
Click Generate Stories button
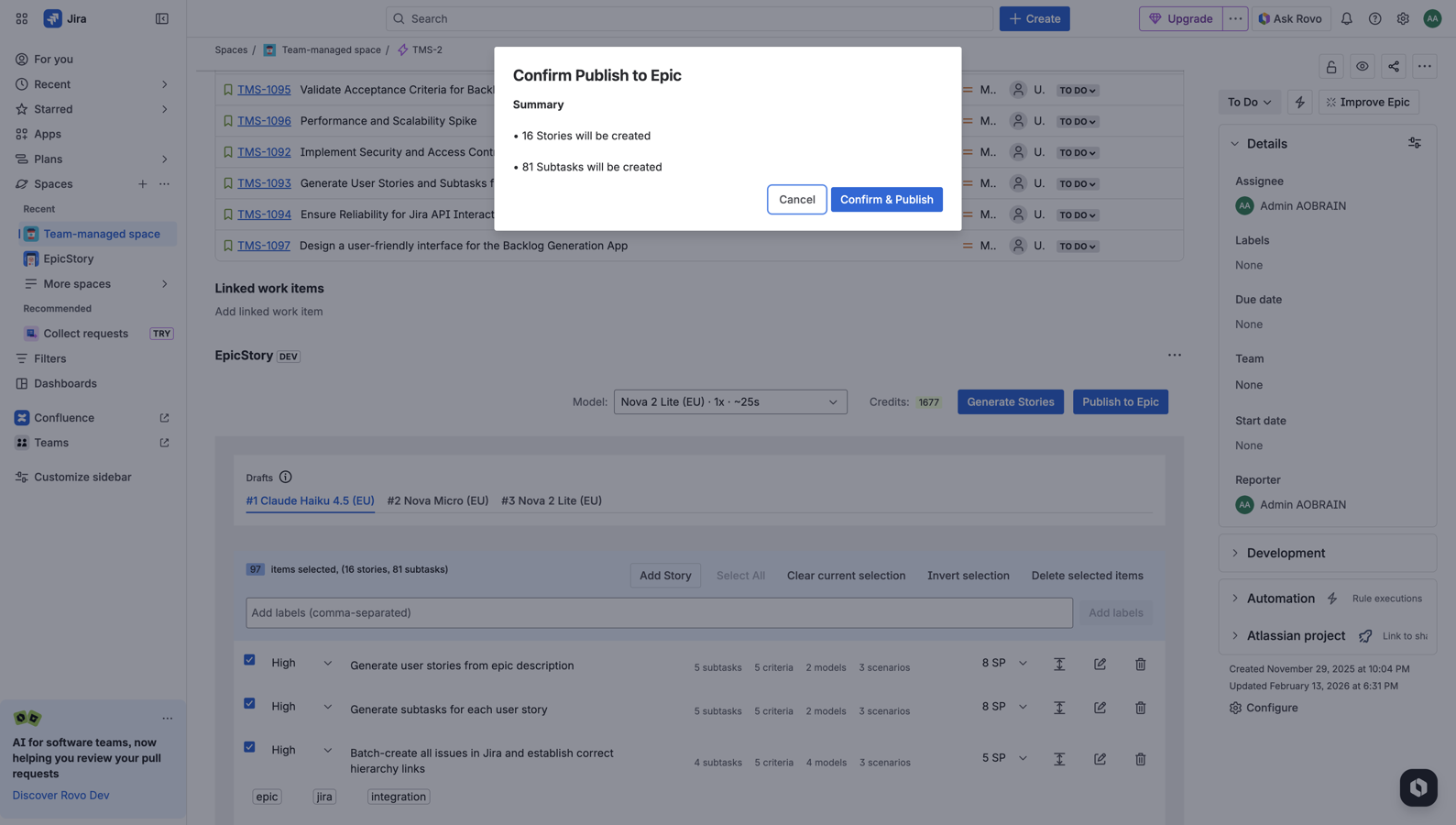click(x=1010, y=401)
